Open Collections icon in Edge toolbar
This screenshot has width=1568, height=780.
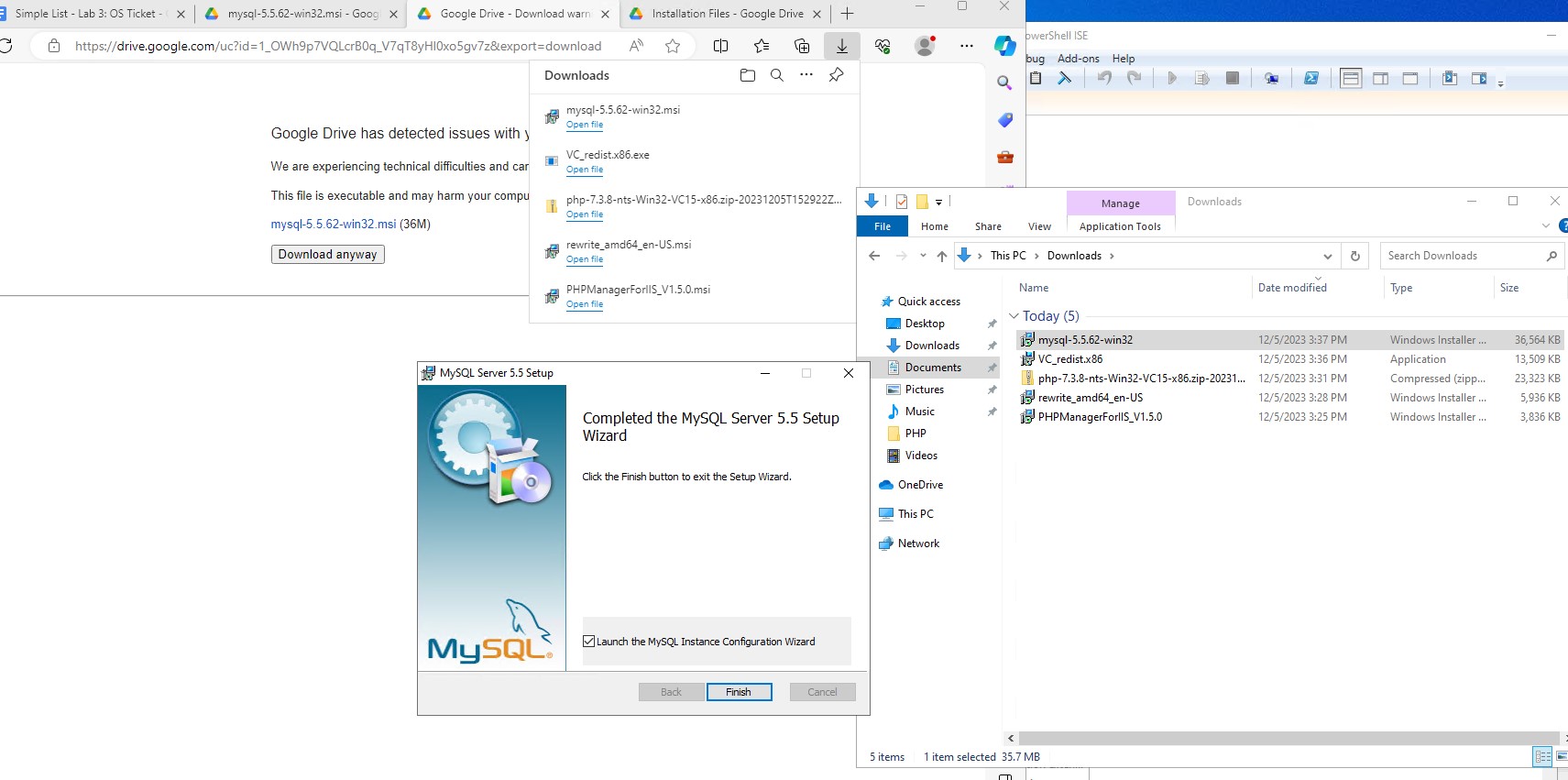[802, 46]
